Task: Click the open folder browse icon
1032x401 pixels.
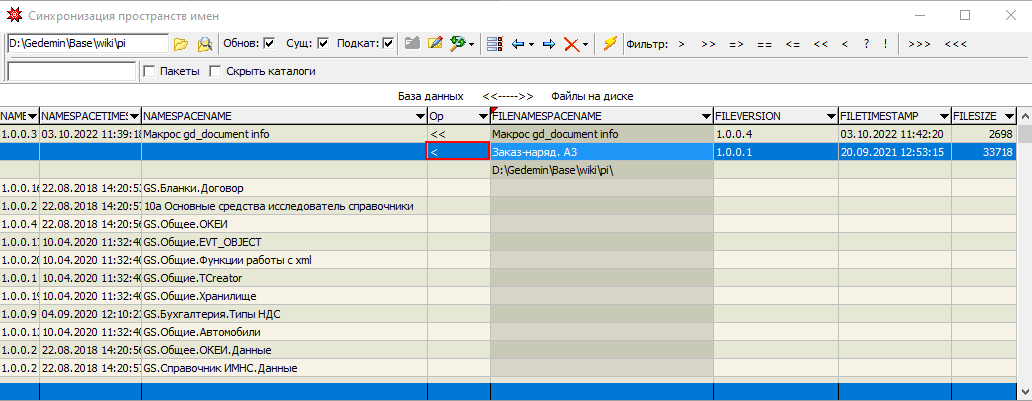Action: tap(181, 44)
